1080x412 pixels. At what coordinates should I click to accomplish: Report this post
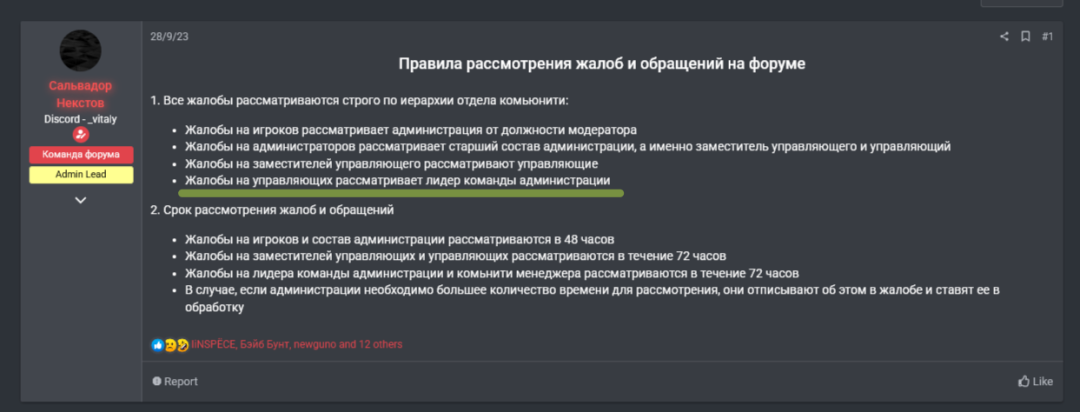coord(175,381)
